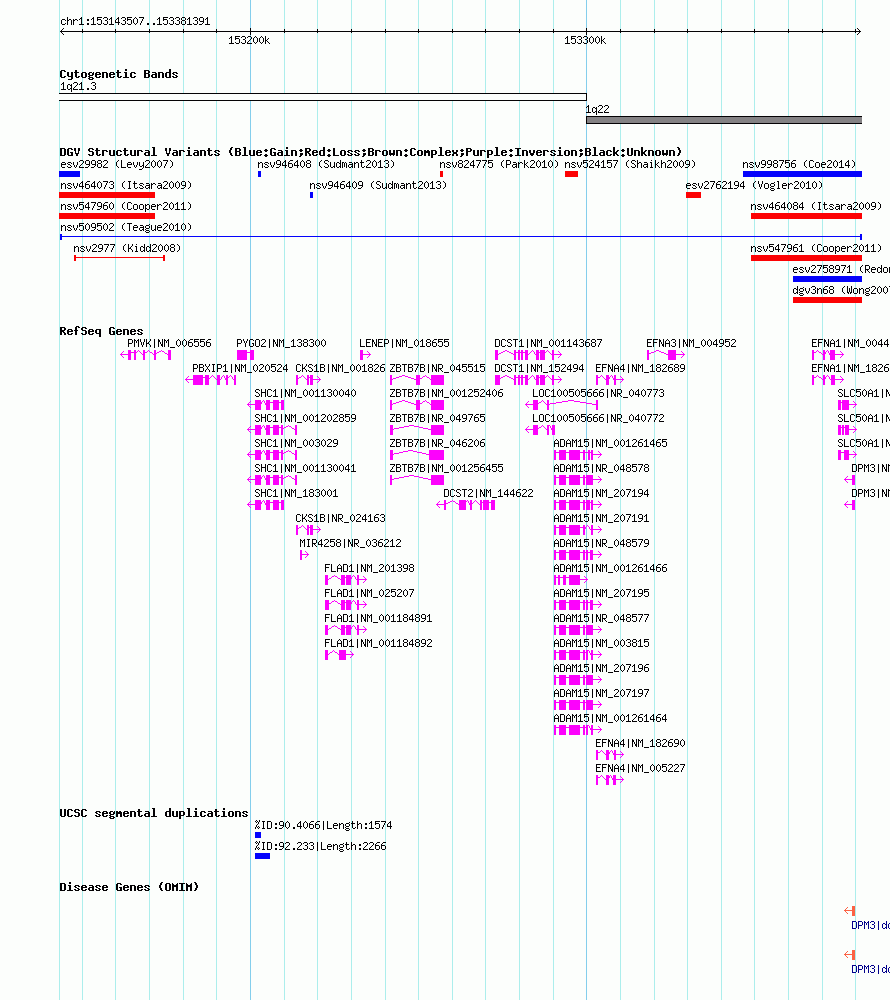The width and height of the screenshot is (890, 1000).
Task: Click the 153300k scale tick label
Action: click(585, 40)
